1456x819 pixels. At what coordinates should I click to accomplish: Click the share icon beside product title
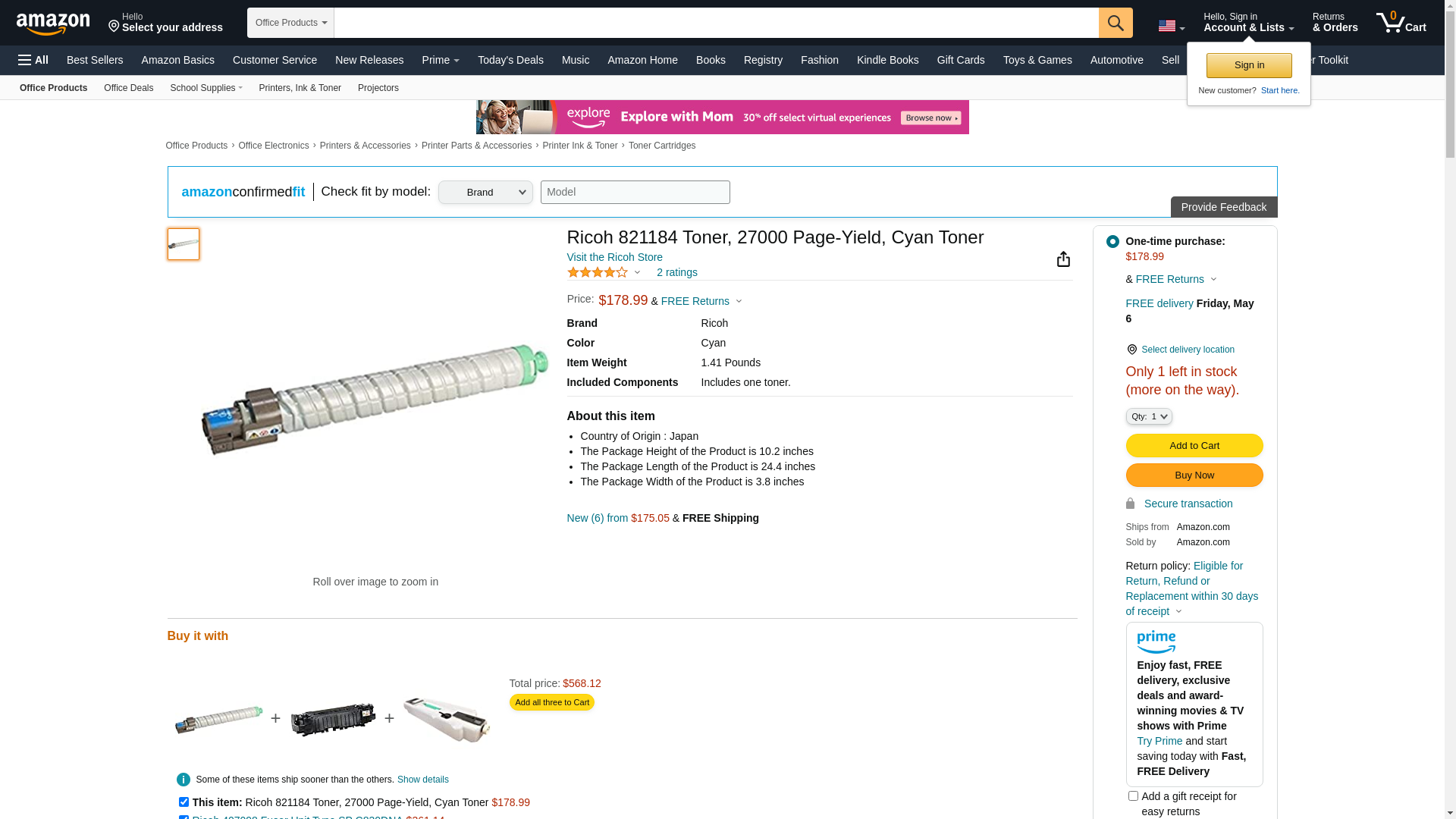[1063, 259]
